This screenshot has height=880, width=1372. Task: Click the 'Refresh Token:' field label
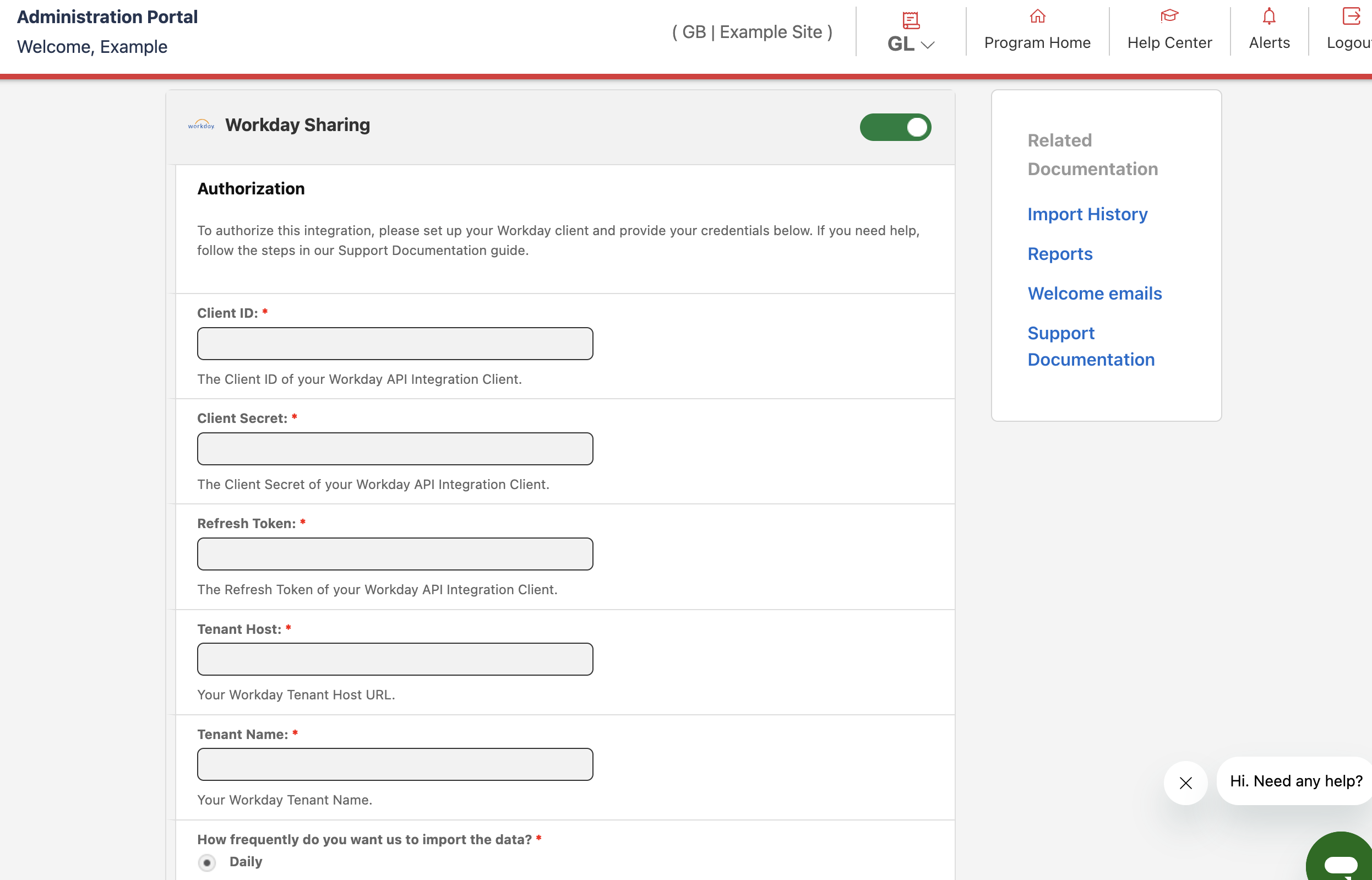(x=246, y=523)
